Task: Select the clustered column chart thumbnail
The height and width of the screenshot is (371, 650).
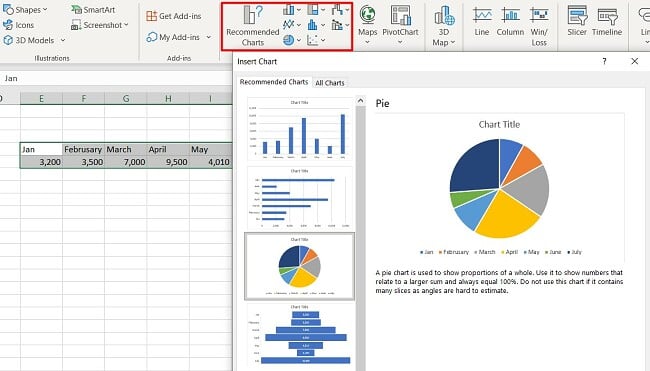Action: [x=299, y=129]
